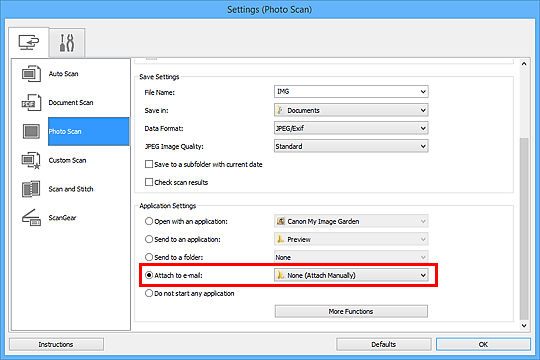Select Open with an application radio button
540x360 pixels.
click(x=149, y=221)
